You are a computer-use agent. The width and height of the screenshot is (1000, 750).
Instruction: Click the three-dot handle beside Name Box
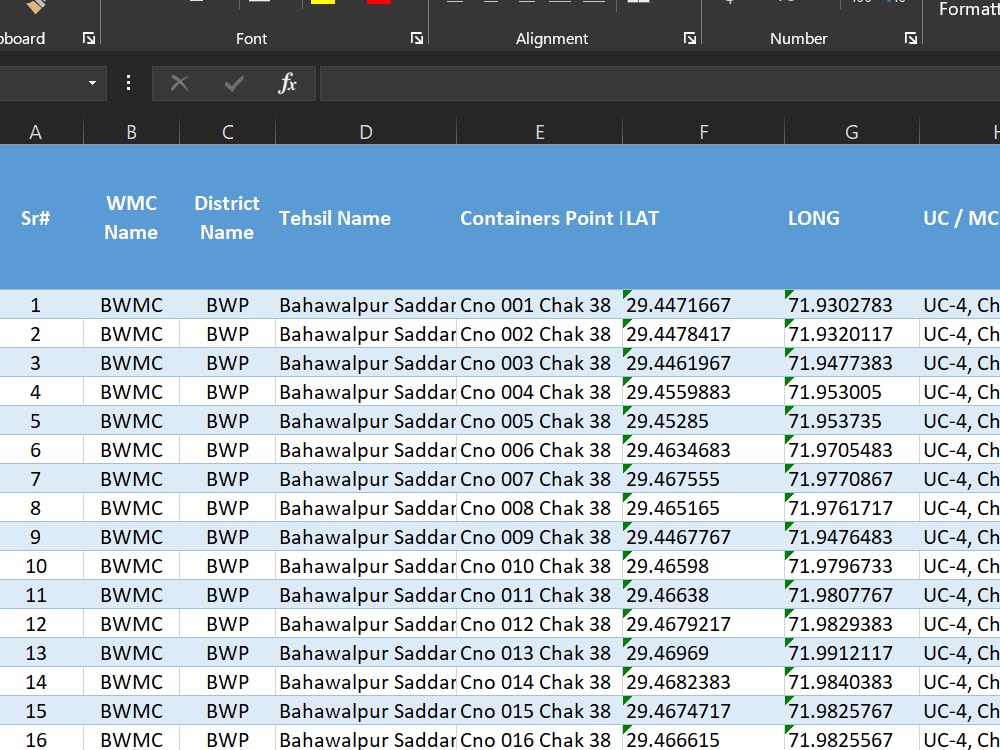tap(129, 84)
